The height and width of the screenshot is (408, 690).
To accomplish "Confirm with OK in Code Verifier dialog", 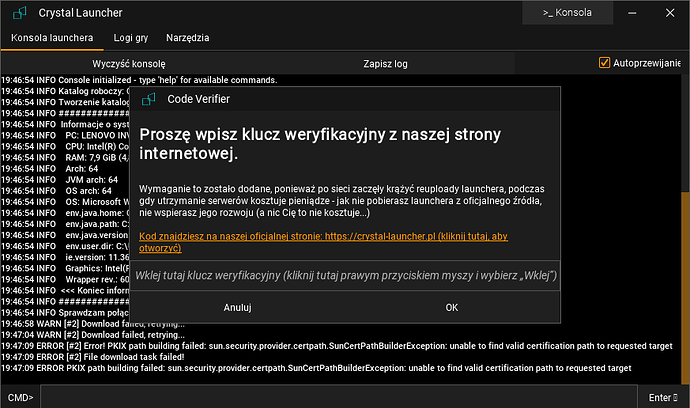I will 452,307.
